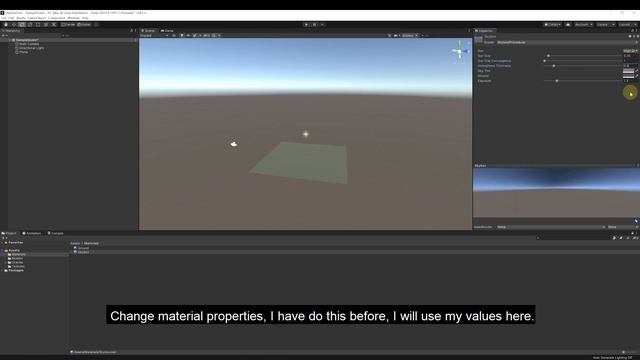Expand the Packages folder in Project

[2, 270]
